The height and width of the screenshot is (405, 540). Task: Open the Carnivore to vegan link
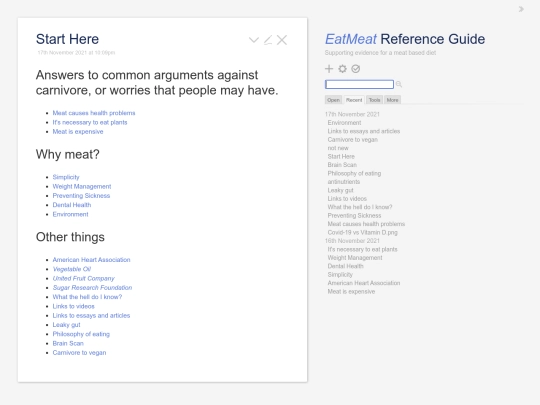[x=79, y=353]
